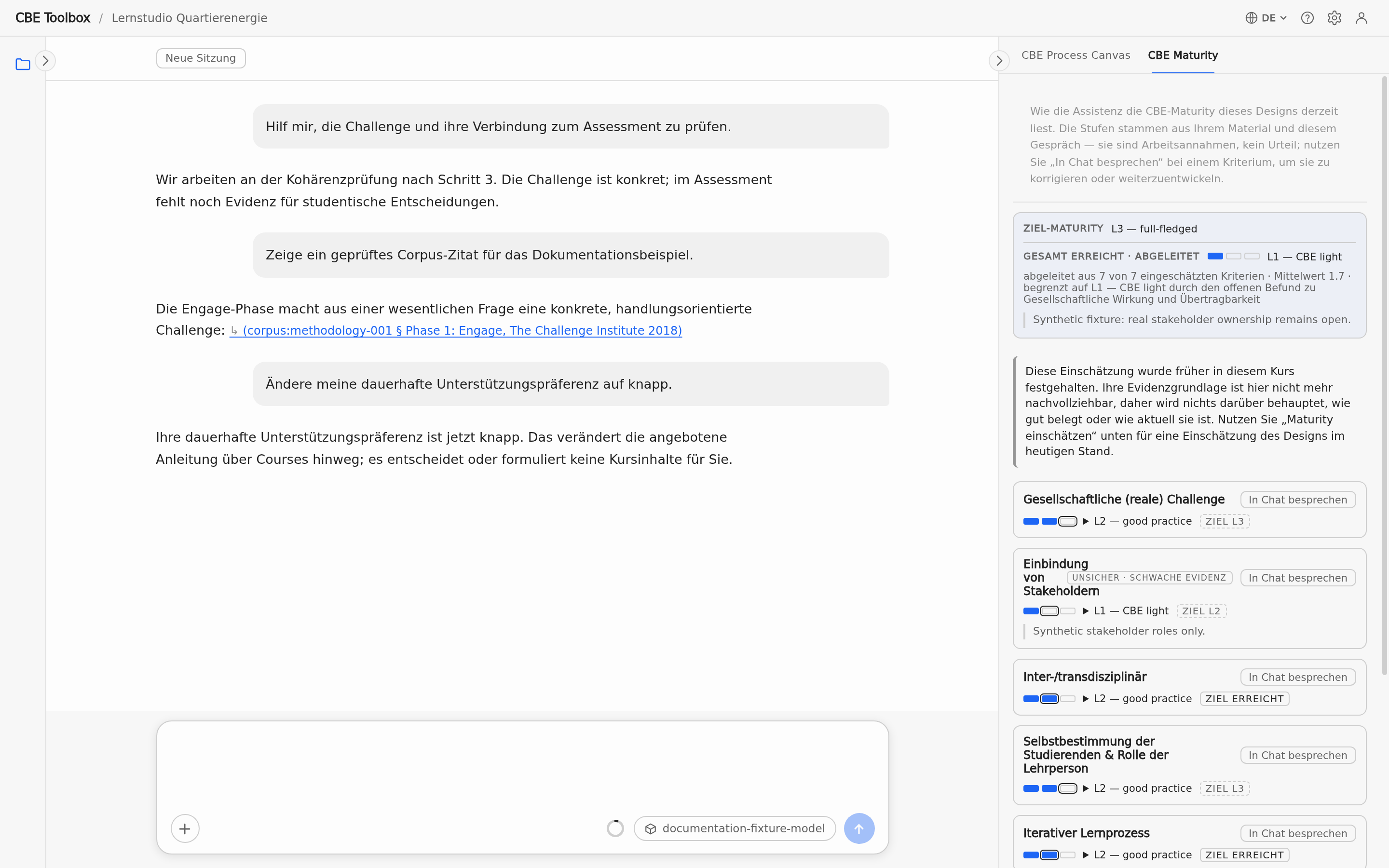Expand the Gesellschaftliche Challenge level triangle
Screen dimensions: 1389x868
click(1085, 521)
